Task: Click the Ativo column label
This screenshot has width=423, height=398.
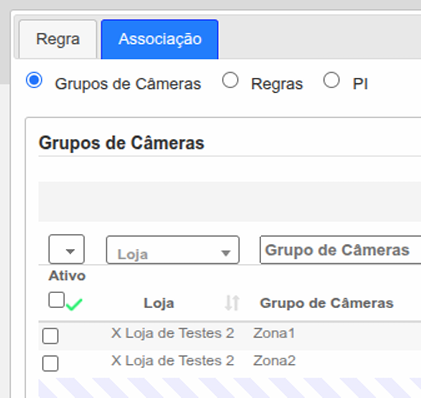Action: (x=67, y=276)
